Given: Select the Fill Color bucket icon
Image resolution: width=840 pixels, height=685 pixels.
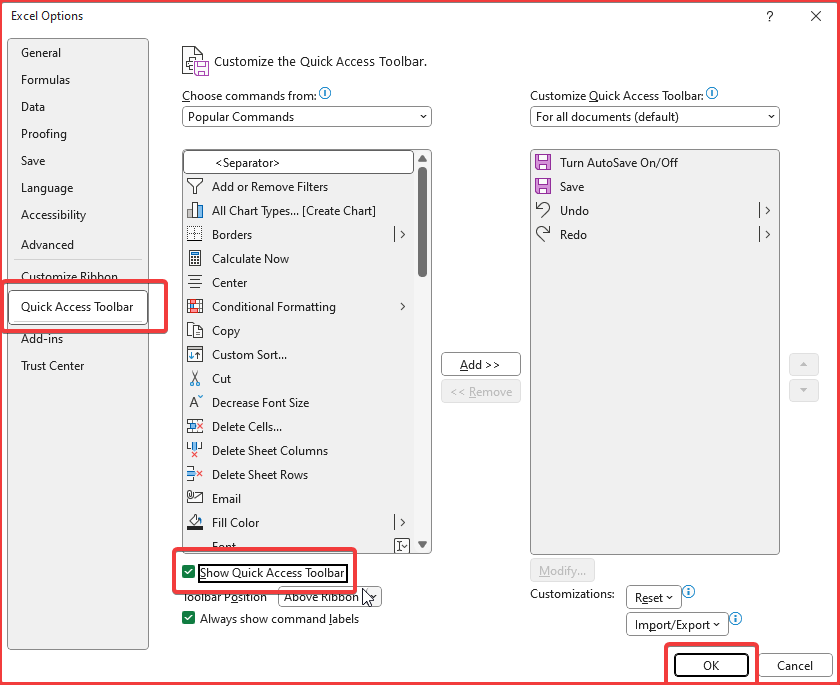Looking at the screenshot, I should coord(195,523).
